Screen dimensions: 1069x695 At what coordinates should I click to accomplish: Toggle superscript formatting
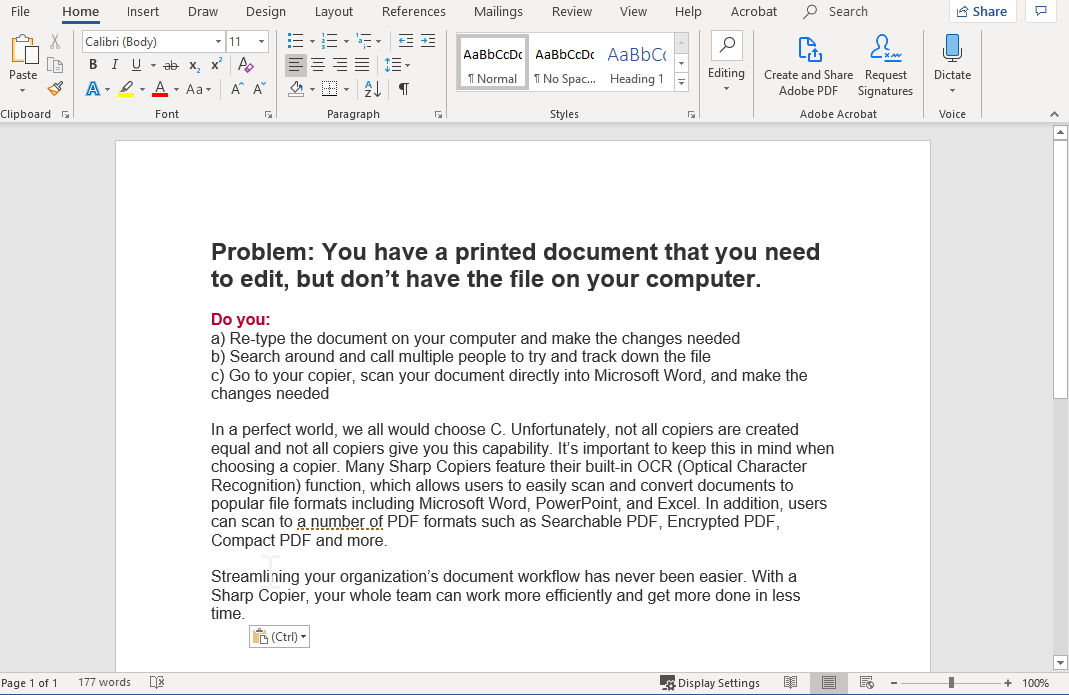click(x=216, y=65)
